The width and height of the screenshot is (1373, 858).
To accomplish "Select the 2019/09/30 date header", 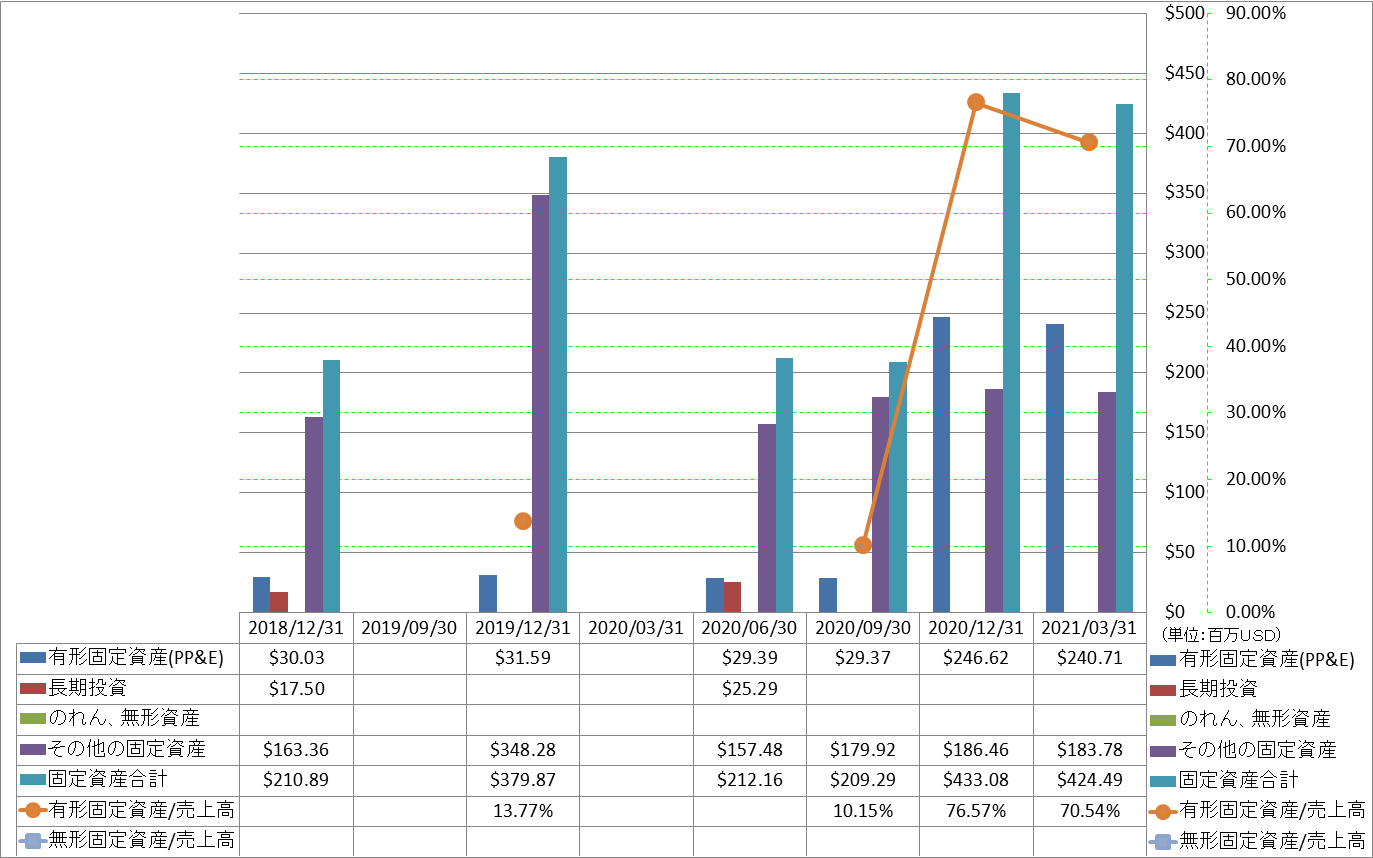I will click(x=409, y=628).
